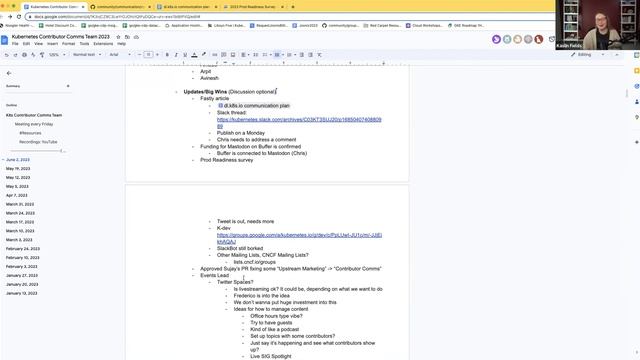Switch to the GitHub community browser tab
This screenshot has height=360, width=640.
click(120, 7)
